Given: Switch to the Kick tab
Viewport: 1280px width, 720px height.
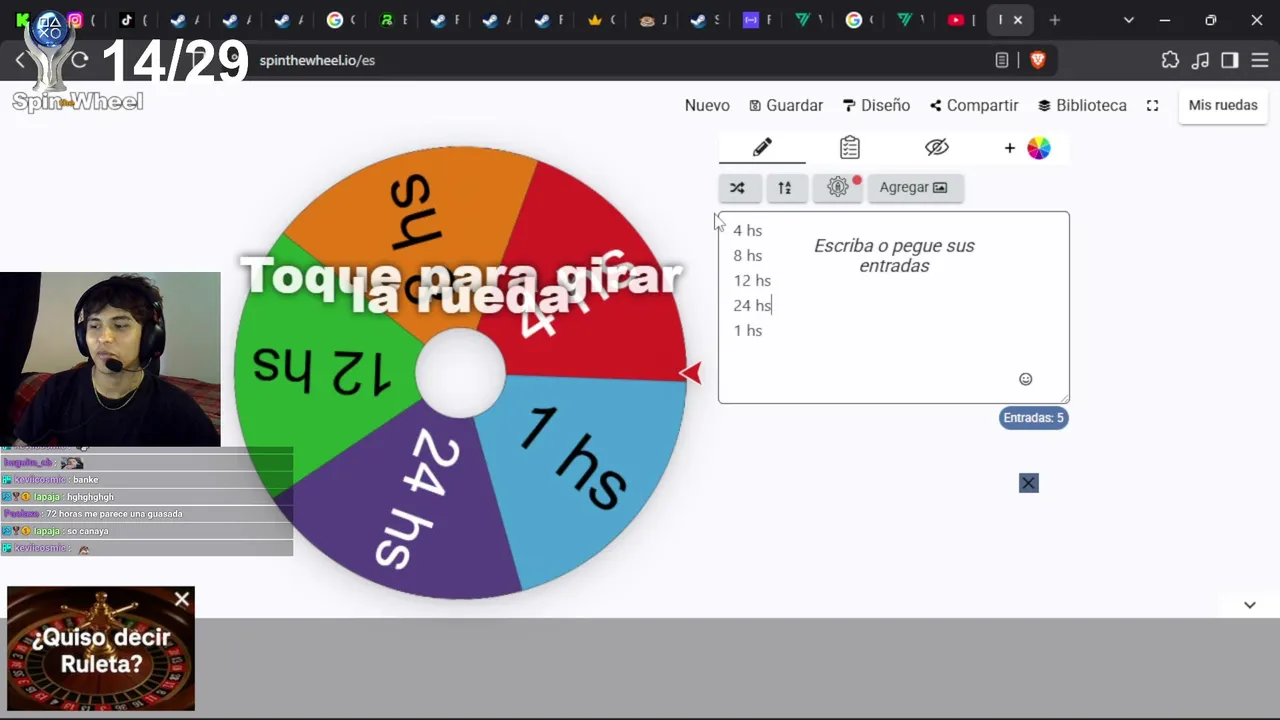Looking at the screenshot, I should tap(23, 20).
